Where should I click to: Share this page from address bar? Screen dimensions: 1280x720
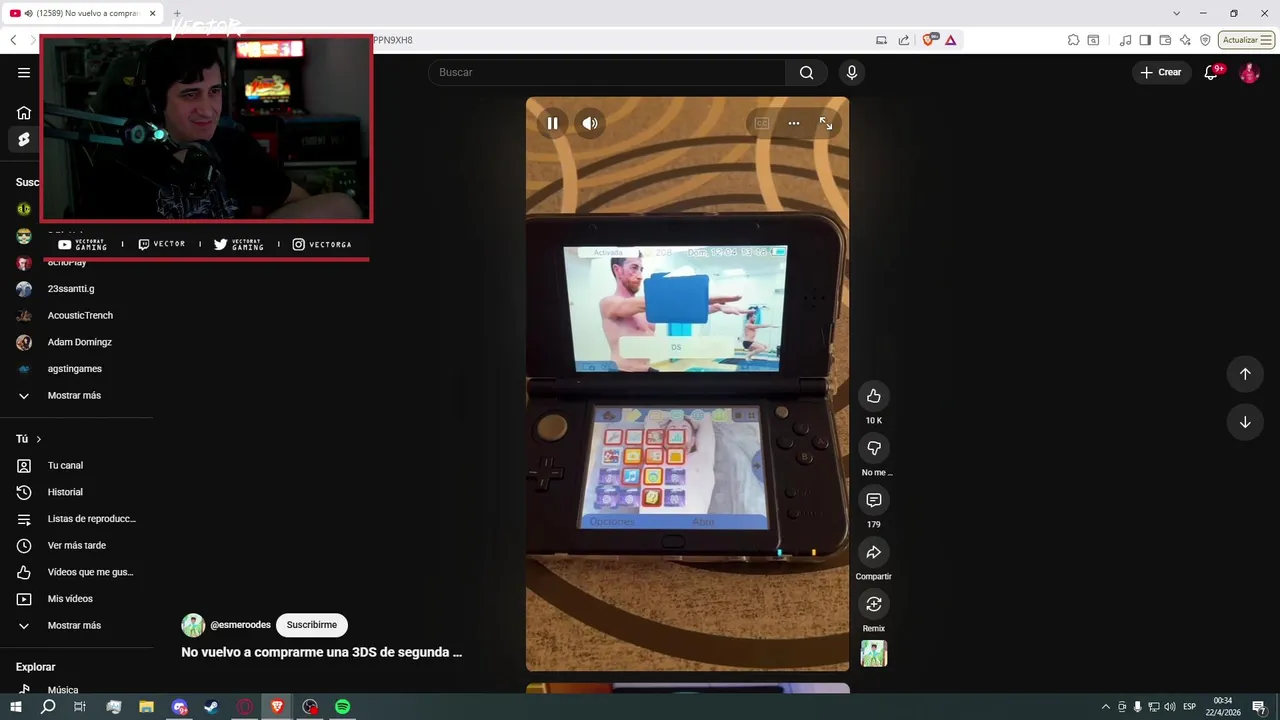click(904, 40)
